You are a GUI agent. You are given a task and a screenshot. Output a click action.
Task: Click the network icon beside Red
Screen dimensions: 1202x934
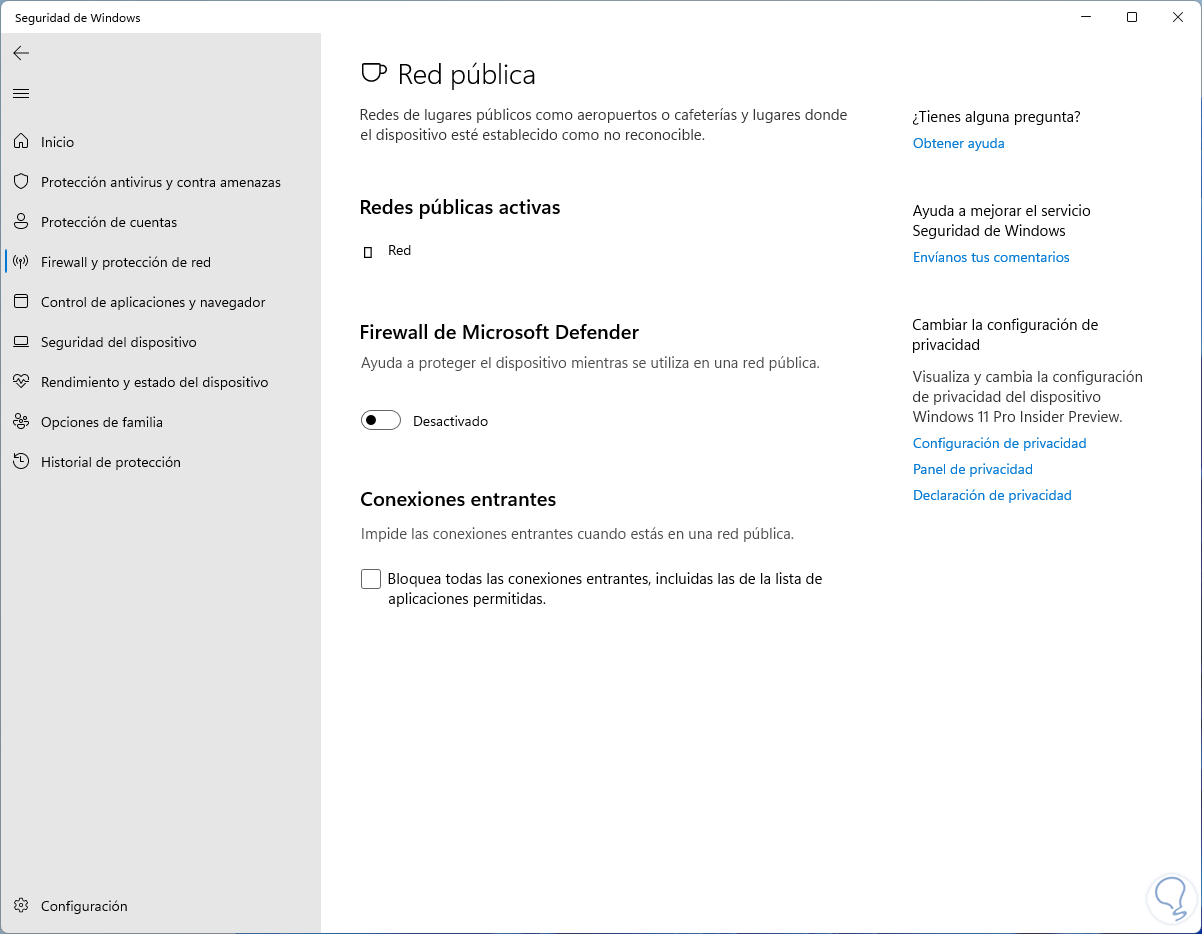[x=368, y=251]
